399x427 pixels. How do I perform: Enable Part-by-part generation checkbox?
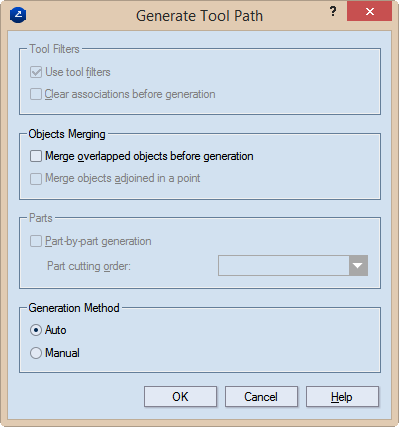click(x=36, y=241)
